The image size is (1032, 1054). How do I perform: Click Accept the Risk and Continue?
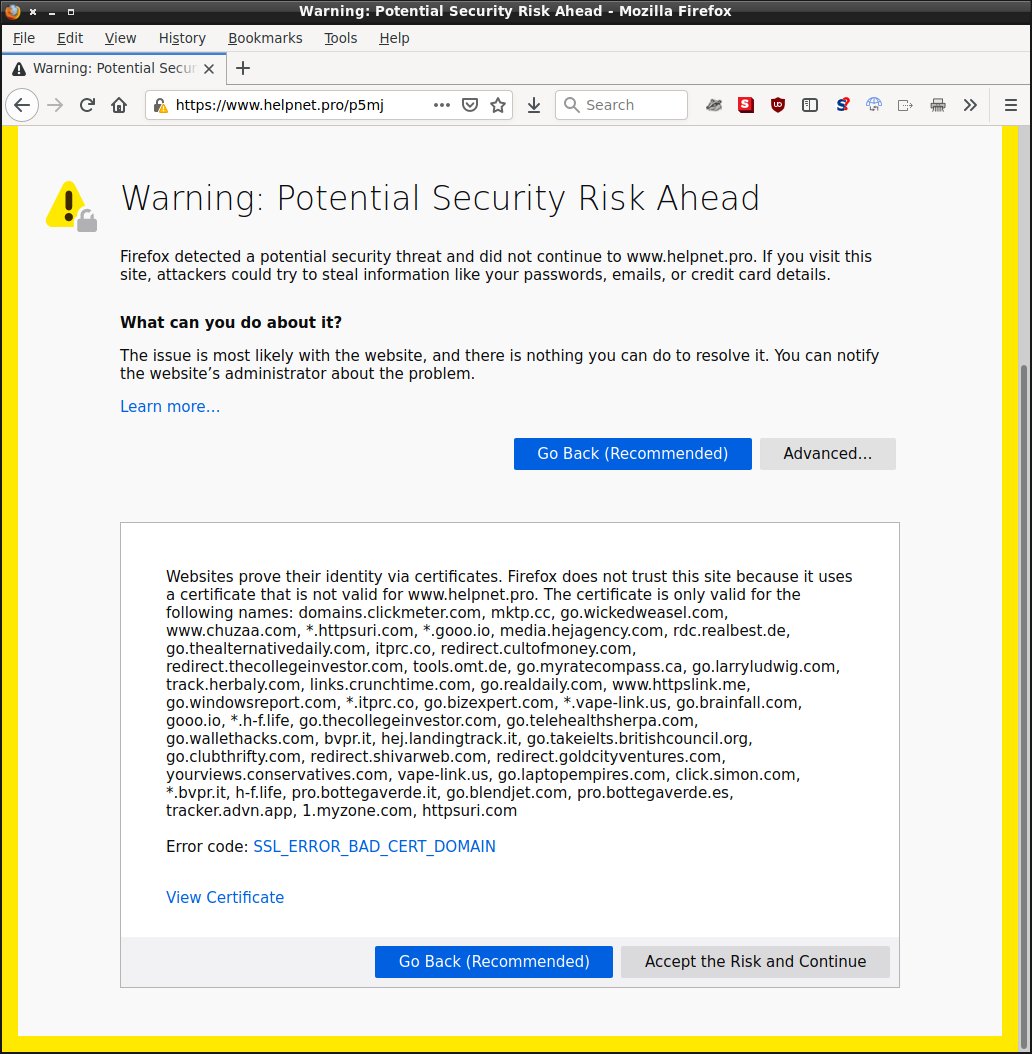pos(755,962)
